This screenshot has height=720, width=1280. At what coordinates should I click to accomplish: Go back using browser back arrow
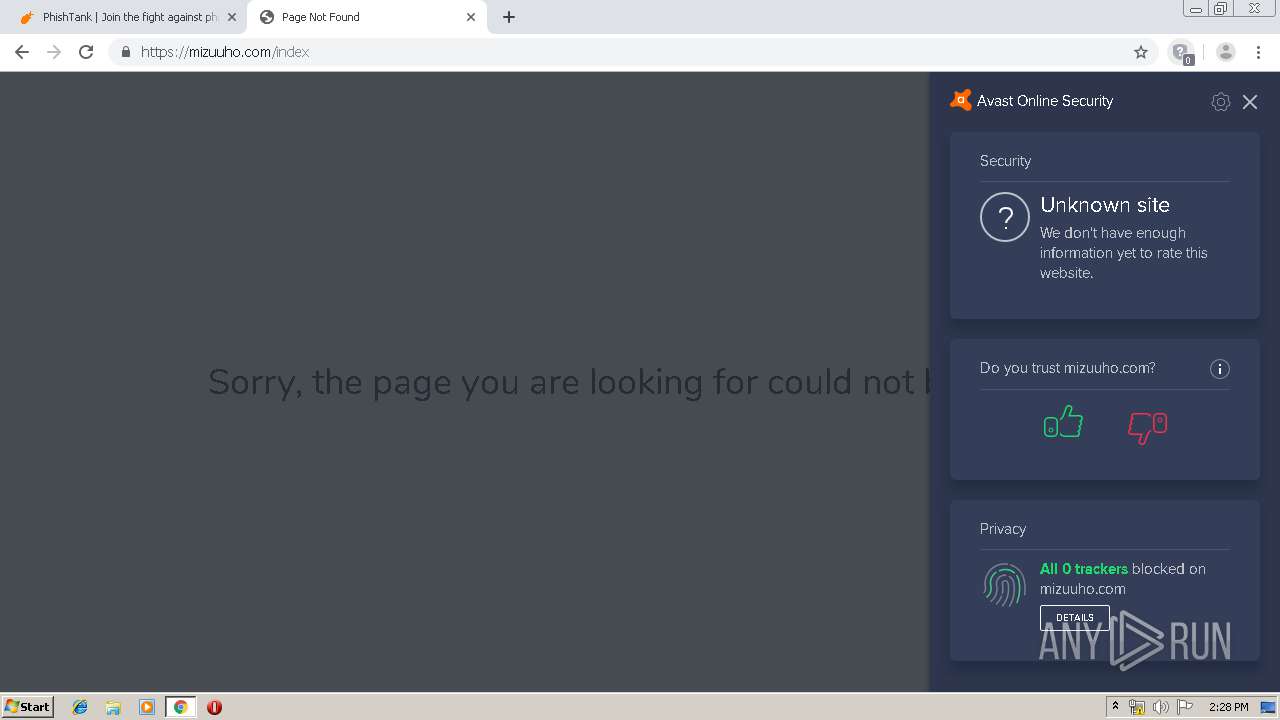pyautogui.click(x=22, y=52)
